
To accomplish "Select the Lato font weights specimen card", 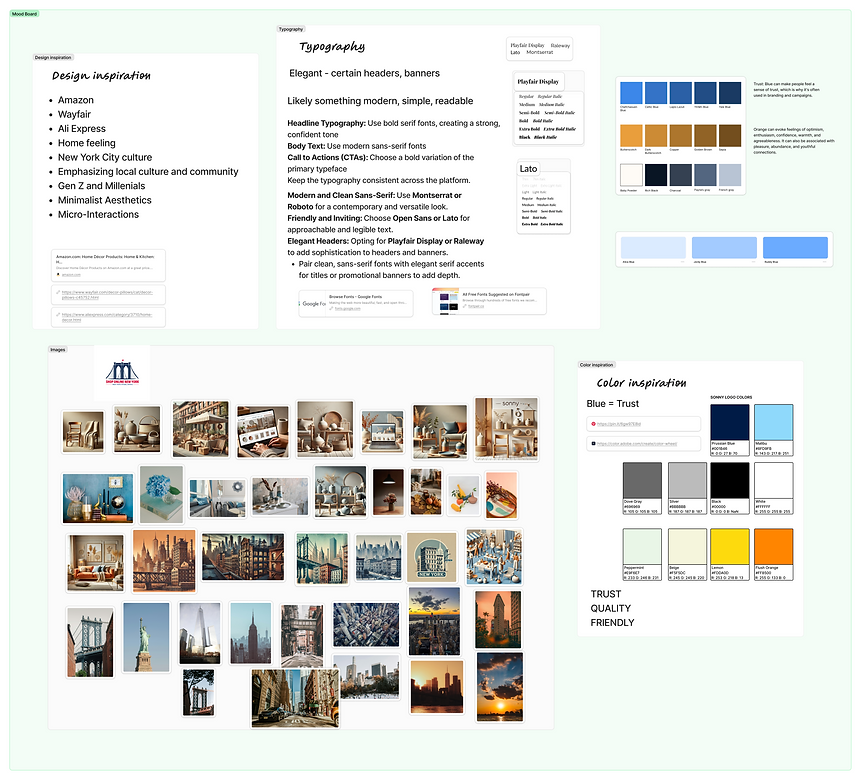I will [544, 197].
